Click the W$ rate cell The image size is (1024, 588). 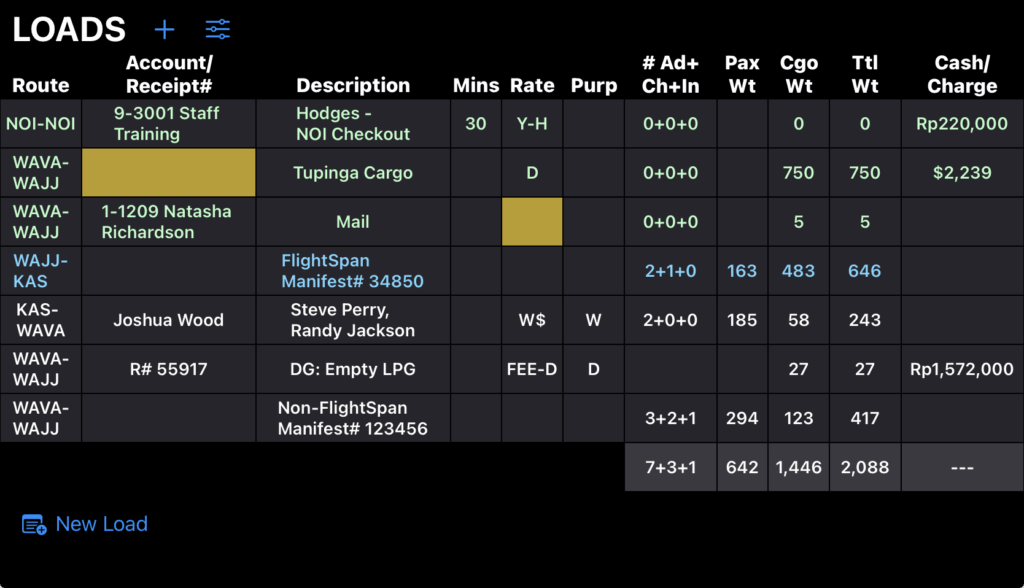click(x=532, y=320)
